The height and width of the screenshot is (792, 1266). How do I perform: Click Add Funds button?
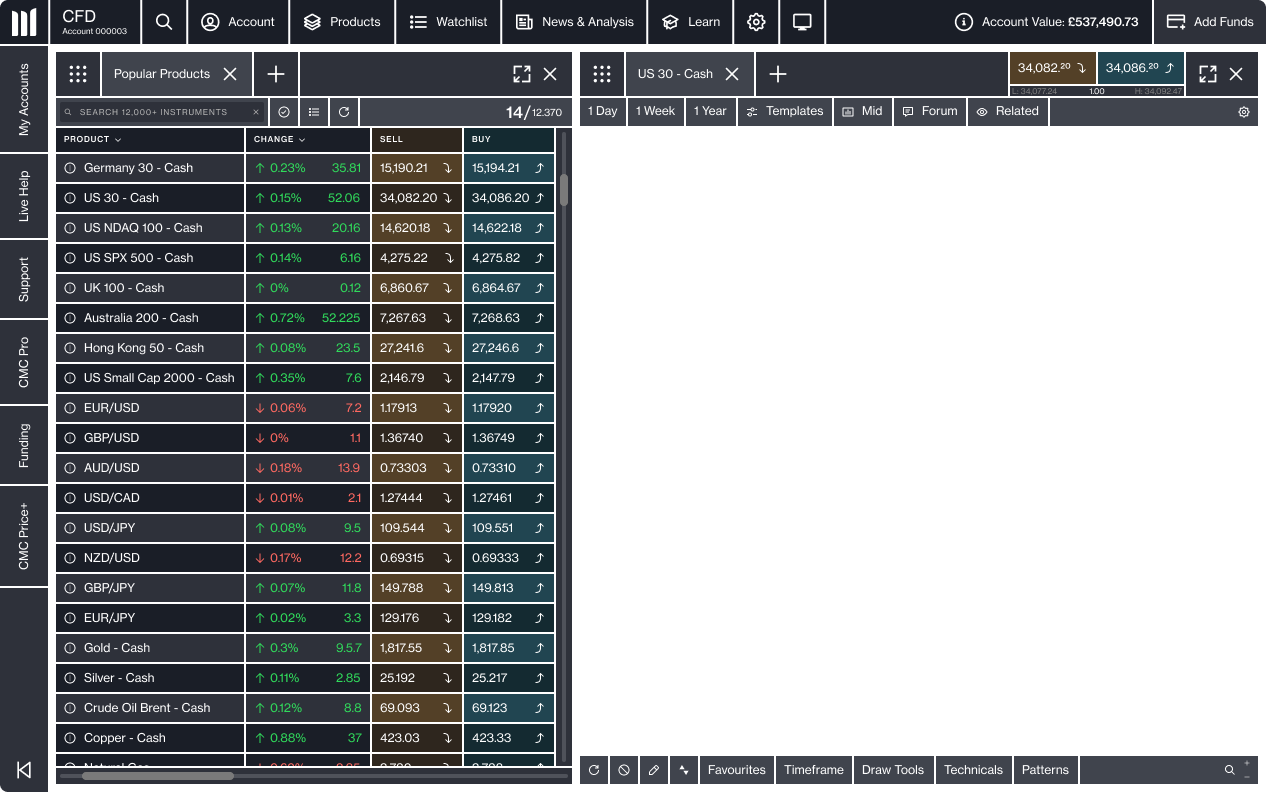pyautogui.click(x=1210, y=22)
